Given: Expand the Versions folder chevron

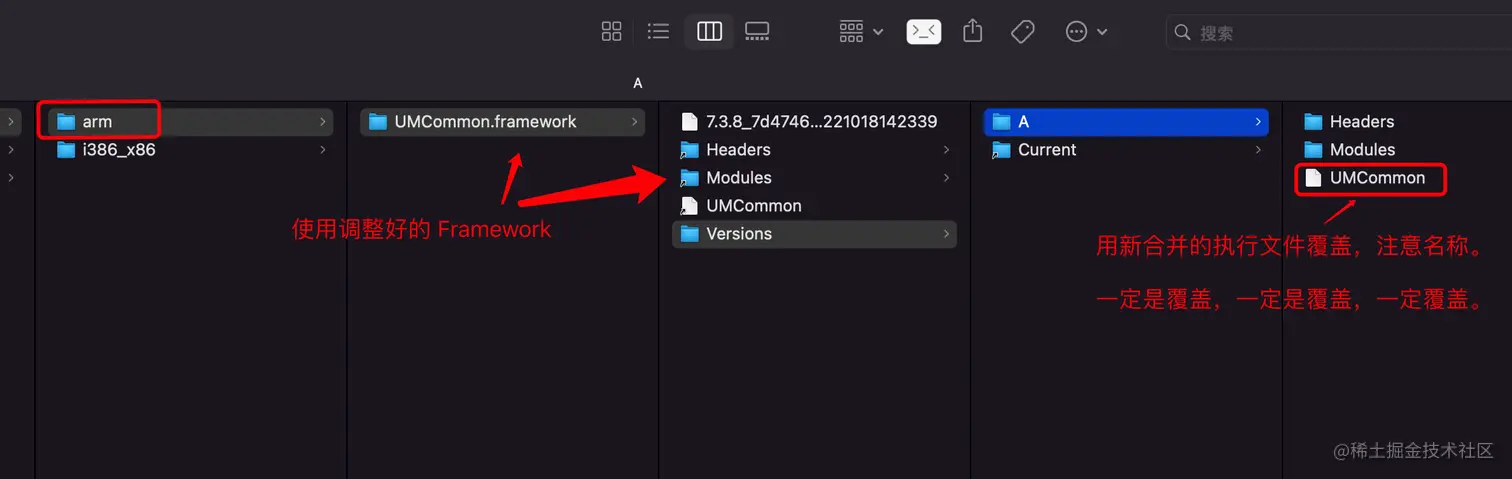Looking at the screenshot, I should click(x=946, y=234).
